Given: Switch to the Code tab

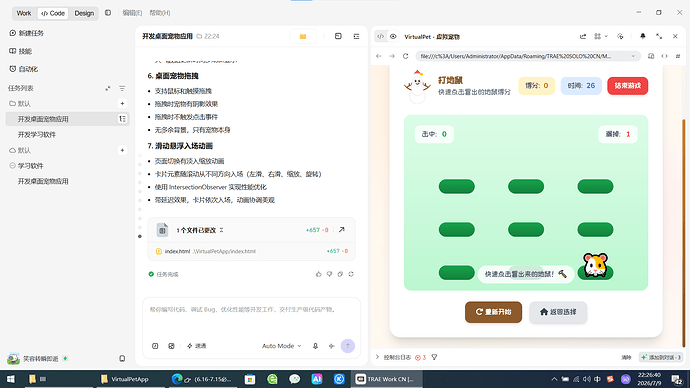Looking at the screenshot, I should point(53,13).
